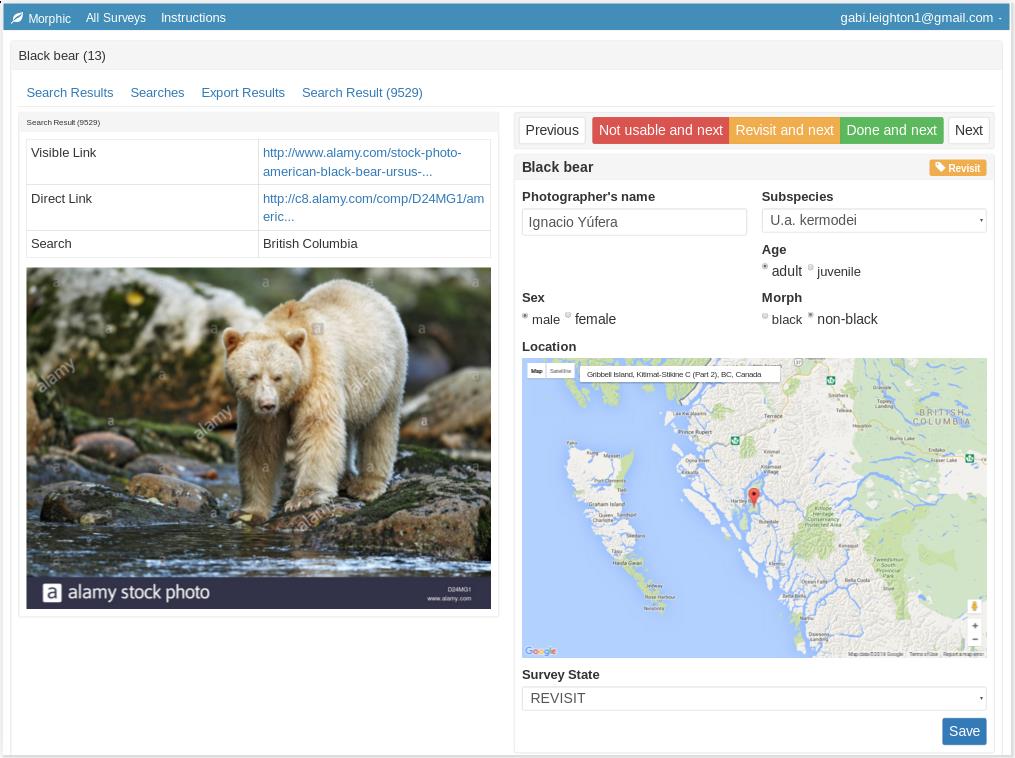Expand the Survey State dropdown
This screenshot has width=1015, height=758.
(753, 698)
